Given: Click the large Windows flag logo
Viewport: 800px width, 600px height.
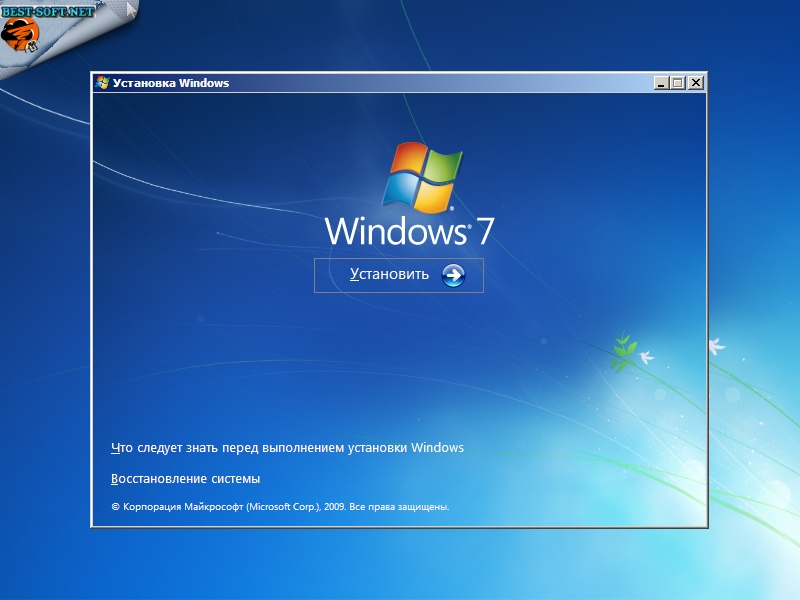Looking at the screenshot, I should pyautogui.click(x=422, y=177).
